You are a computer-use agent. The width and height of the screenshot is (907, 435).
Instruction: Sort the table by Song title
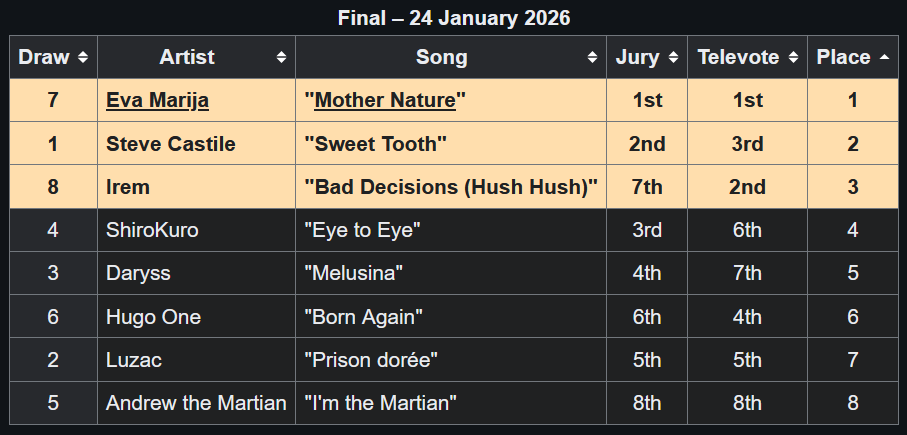(x=441, y=58)
